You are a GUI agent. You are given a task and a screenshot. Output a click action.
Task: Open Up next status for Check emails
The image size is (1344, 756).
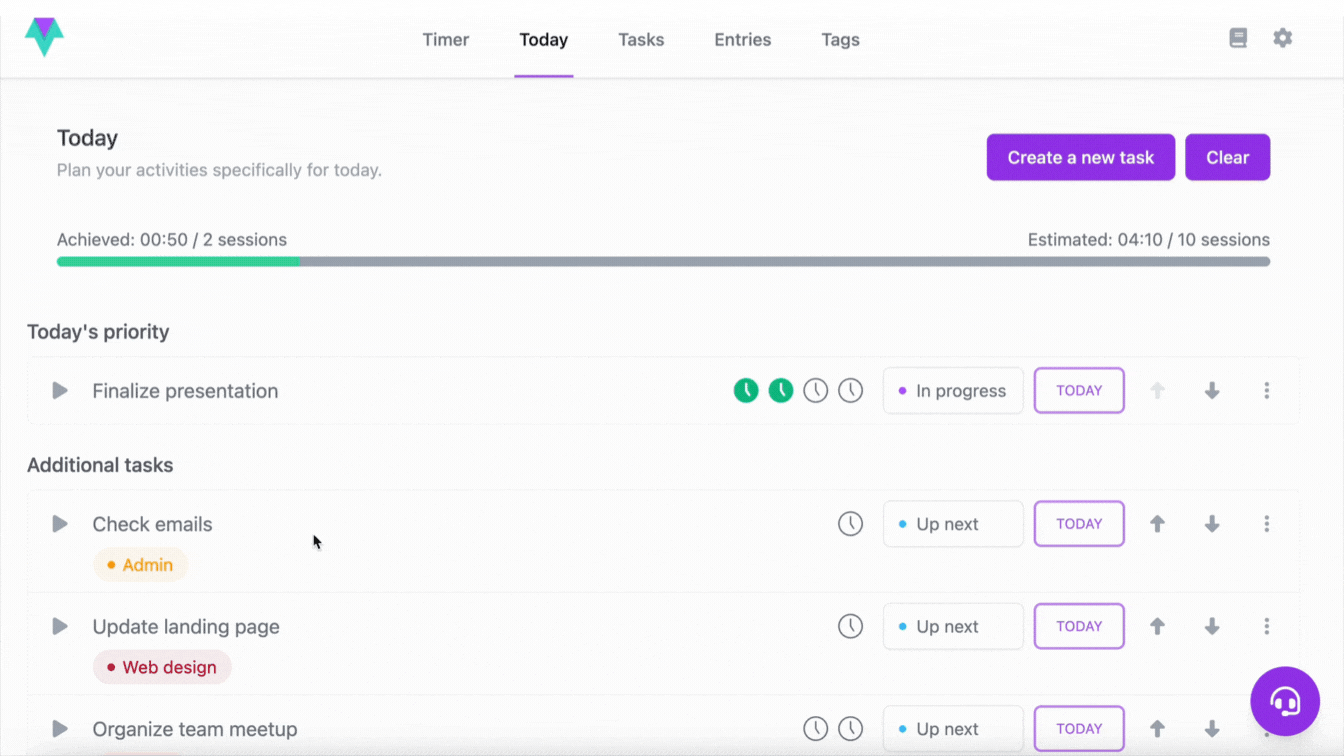pos(952,524)
